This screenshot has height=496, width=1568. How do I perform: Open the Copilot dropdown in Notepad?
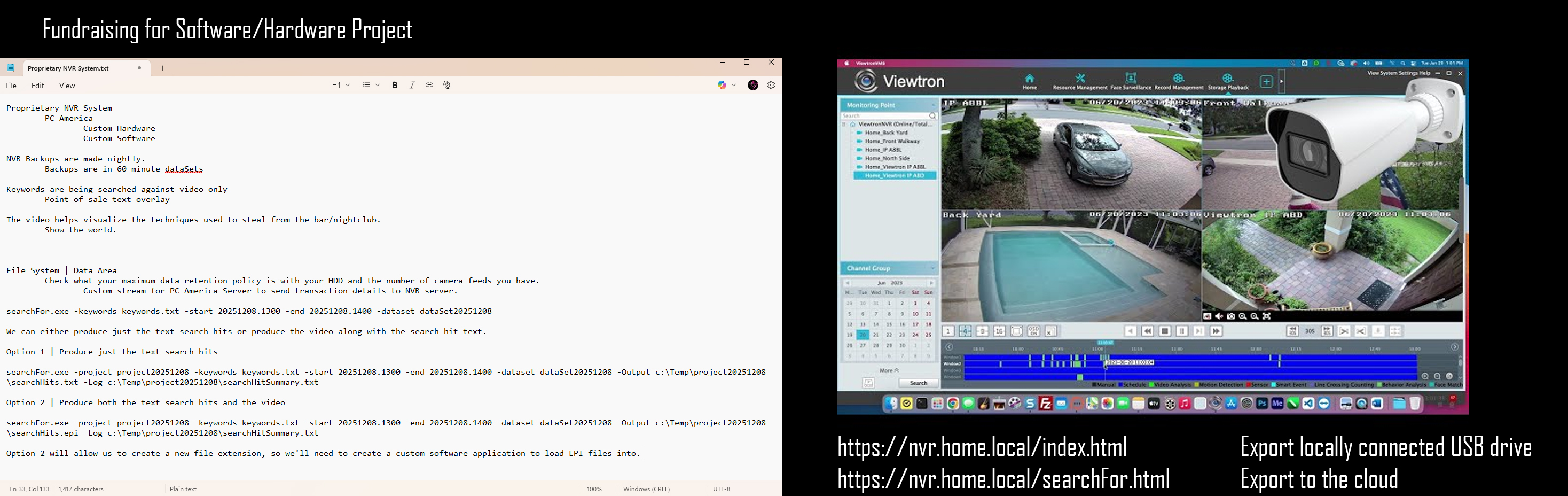point(727,86)
